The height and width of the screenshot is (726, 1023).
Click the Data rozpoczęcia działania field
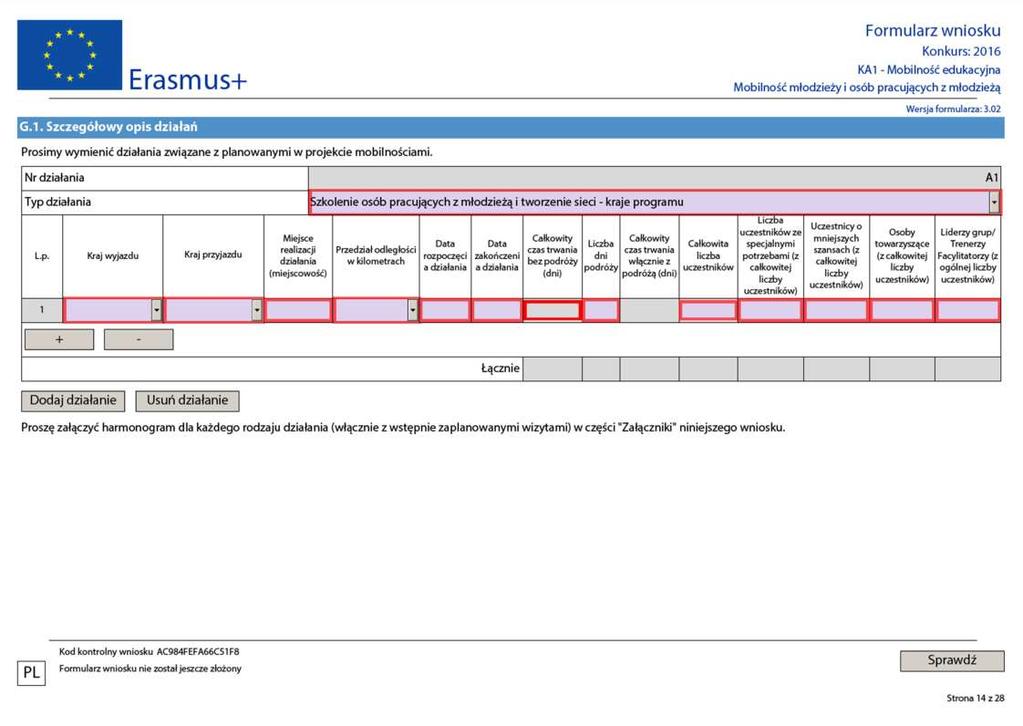[x=445, y=310]
